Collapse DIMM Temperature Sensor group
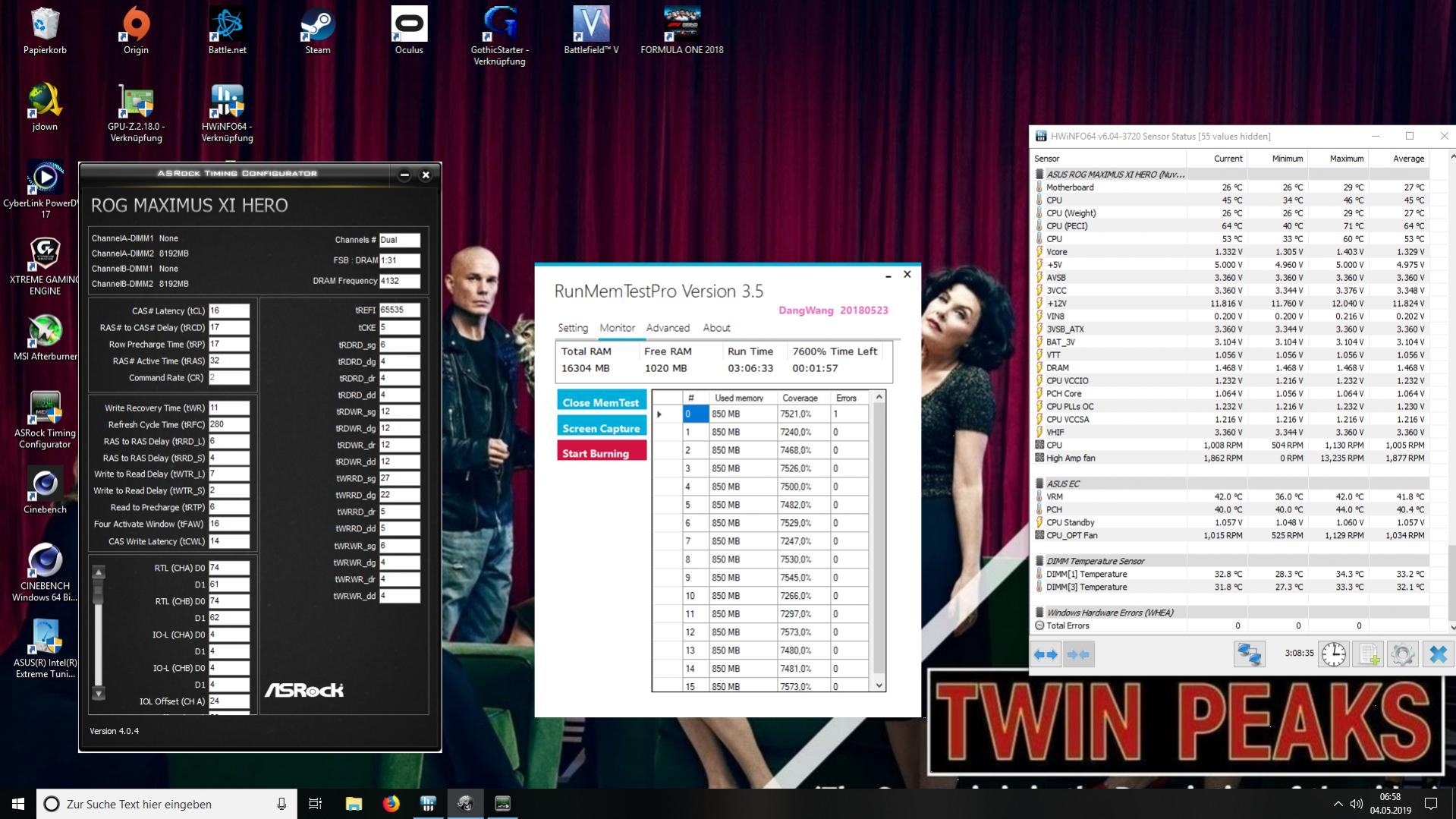The height and width of the screenshot is (819, 1456). 1039,561
